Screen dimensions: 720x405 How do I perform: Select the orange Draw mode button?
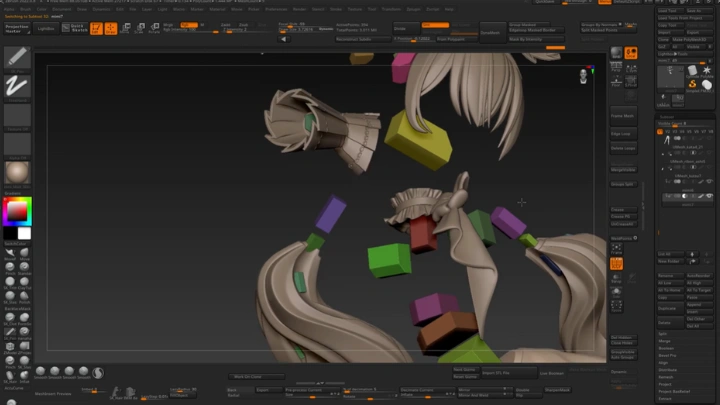tap(111, 28)
